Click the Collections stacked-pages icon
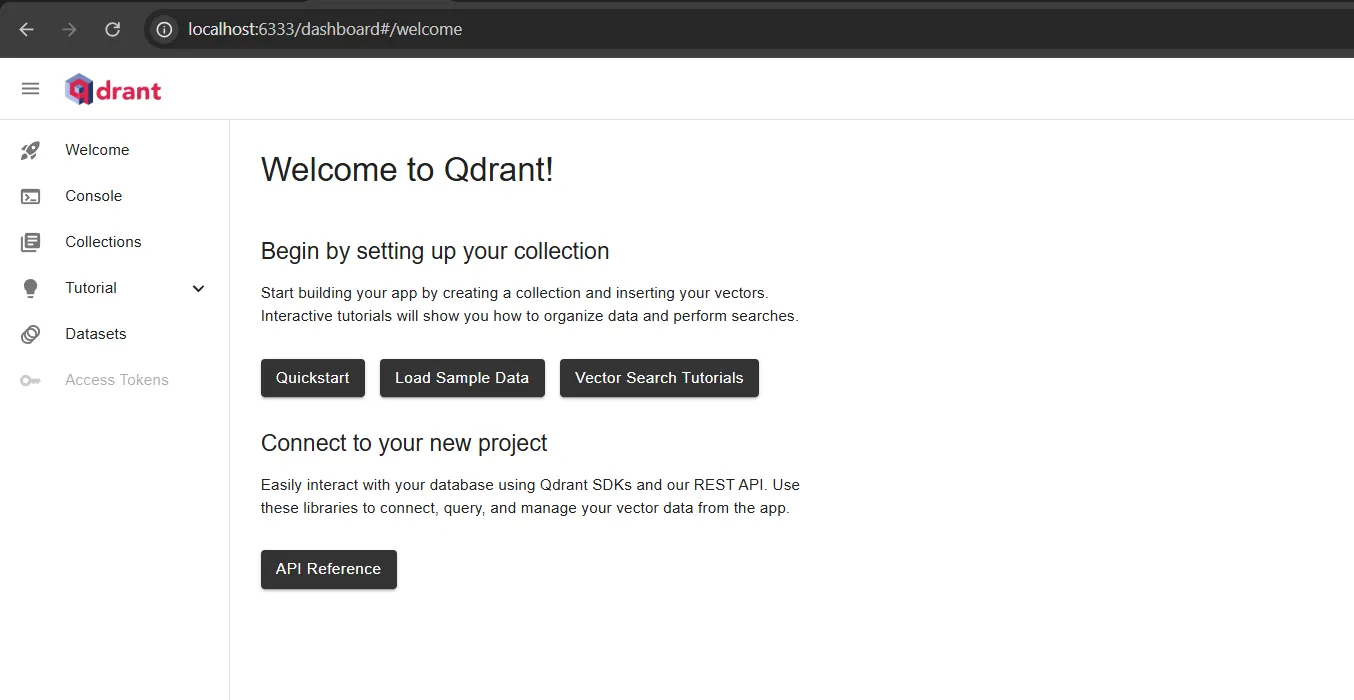This screenshot has width=1354, height=700. pos(31,242)
